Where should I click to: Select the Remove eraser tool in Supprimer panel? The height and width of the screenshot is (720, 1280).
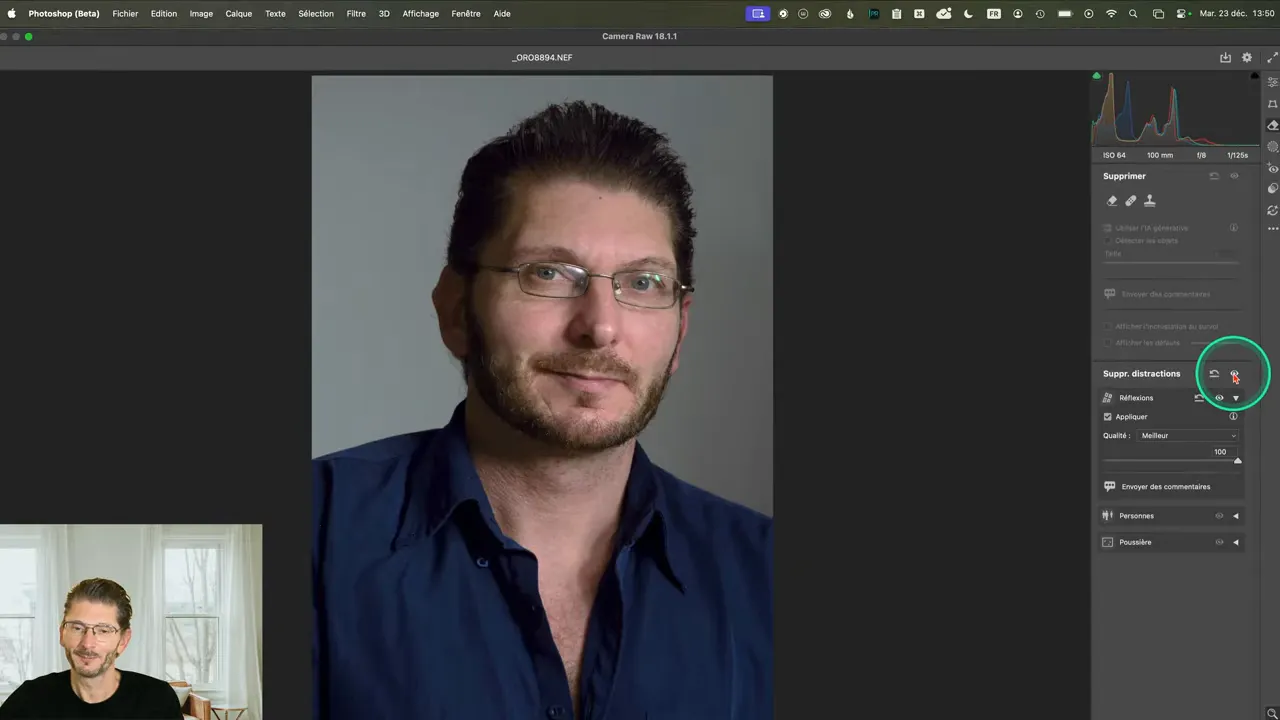pos(1112,200)
